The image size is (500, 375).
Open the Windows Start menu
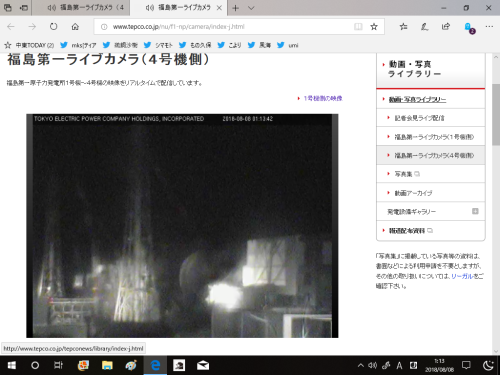(11, 366)
